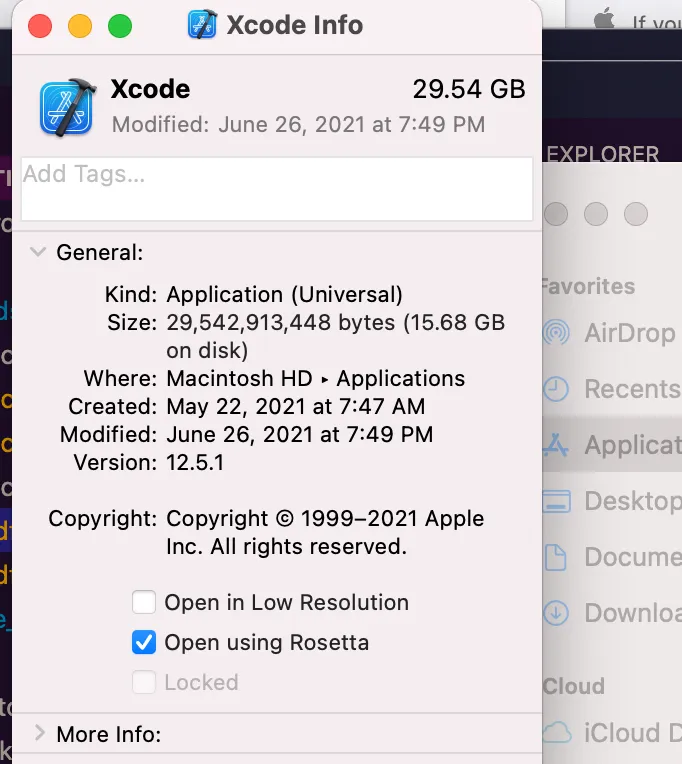Collapse the General section
Viewport: 682px width, 764px height.
(38, 252)
